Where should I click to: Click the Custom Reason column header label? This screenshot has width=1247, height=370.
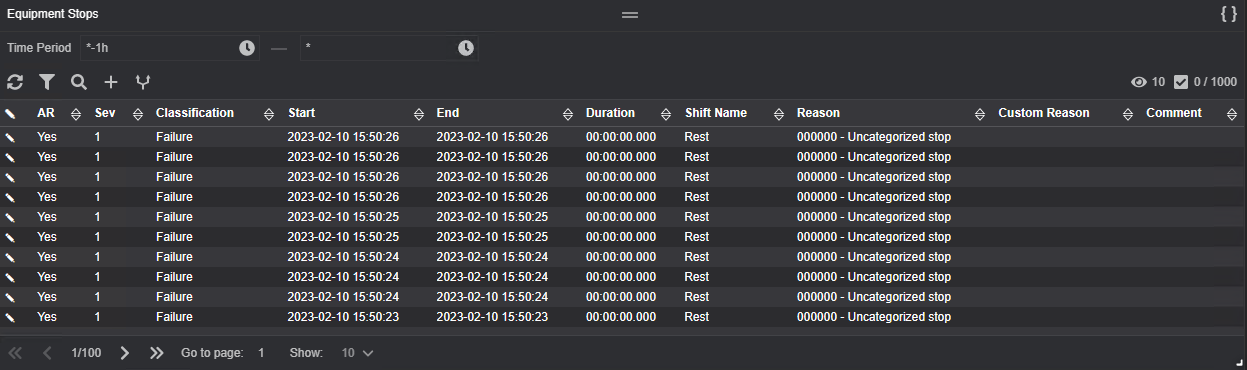[x=1044, y=113]
